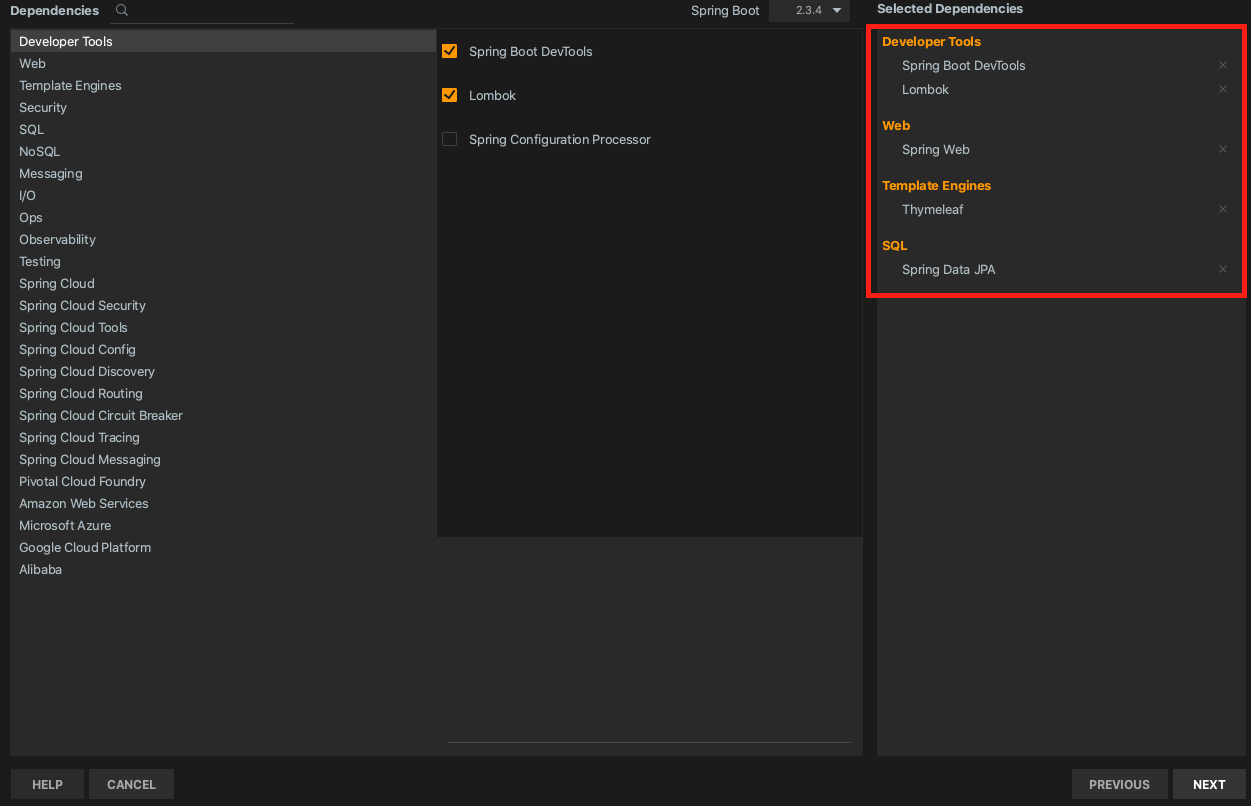Select the Testing category
Image resolution: width=1251 pixels, height=806 pixels.
pos(223,261)
